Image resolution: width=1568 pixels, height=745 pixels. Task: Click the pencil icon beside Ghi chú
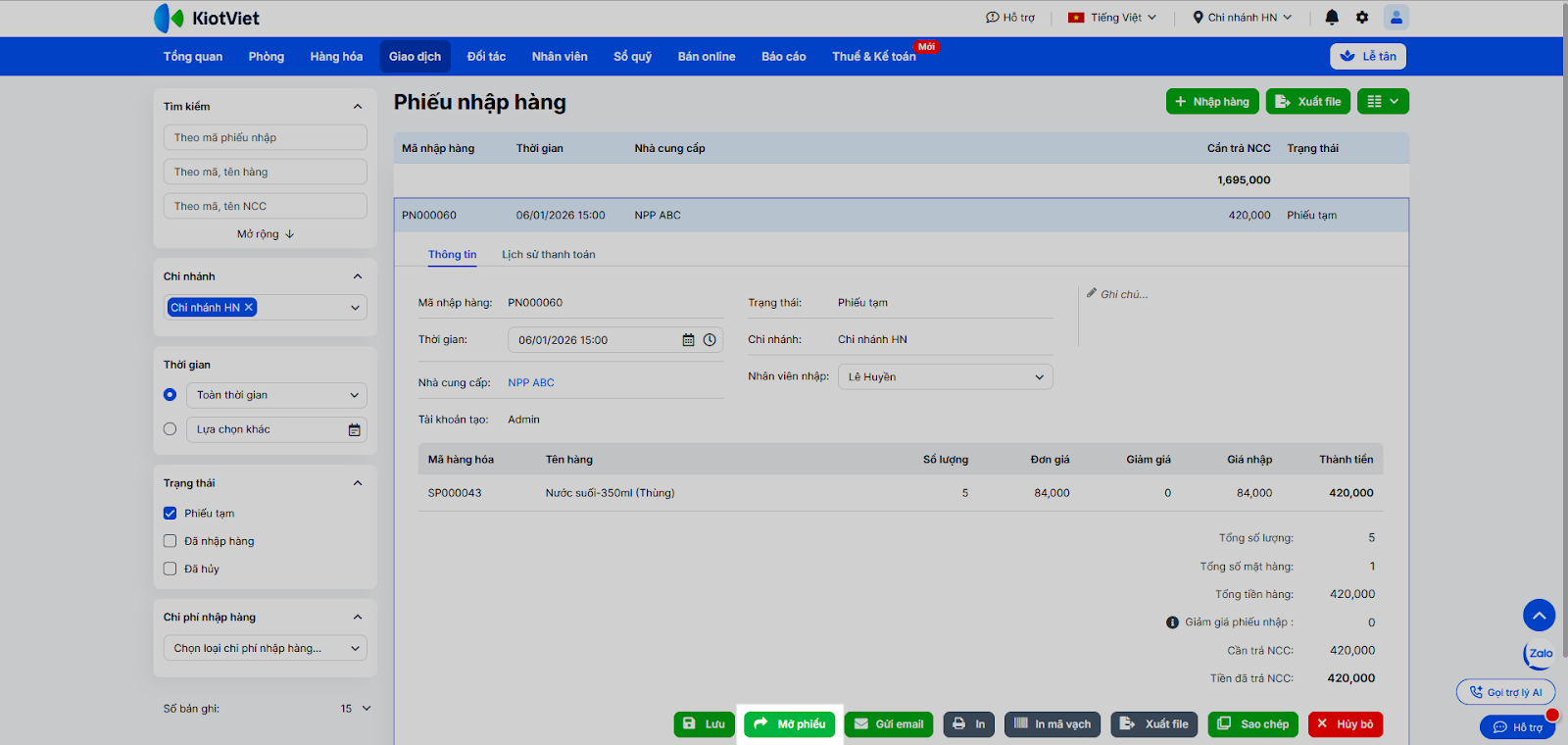1092,293
